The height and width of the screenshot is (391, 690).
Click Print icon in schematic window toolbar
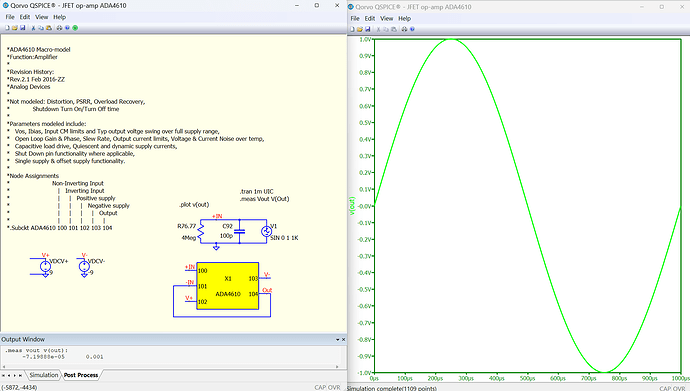click(x=59, y=28)
